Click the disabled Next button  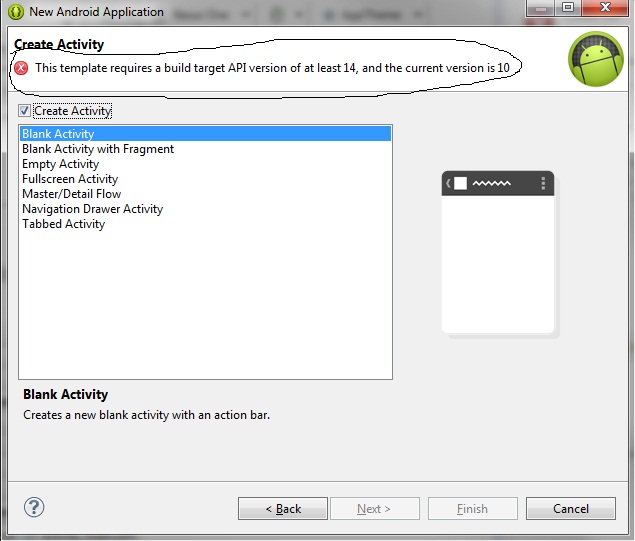click(x=375, y=509)
